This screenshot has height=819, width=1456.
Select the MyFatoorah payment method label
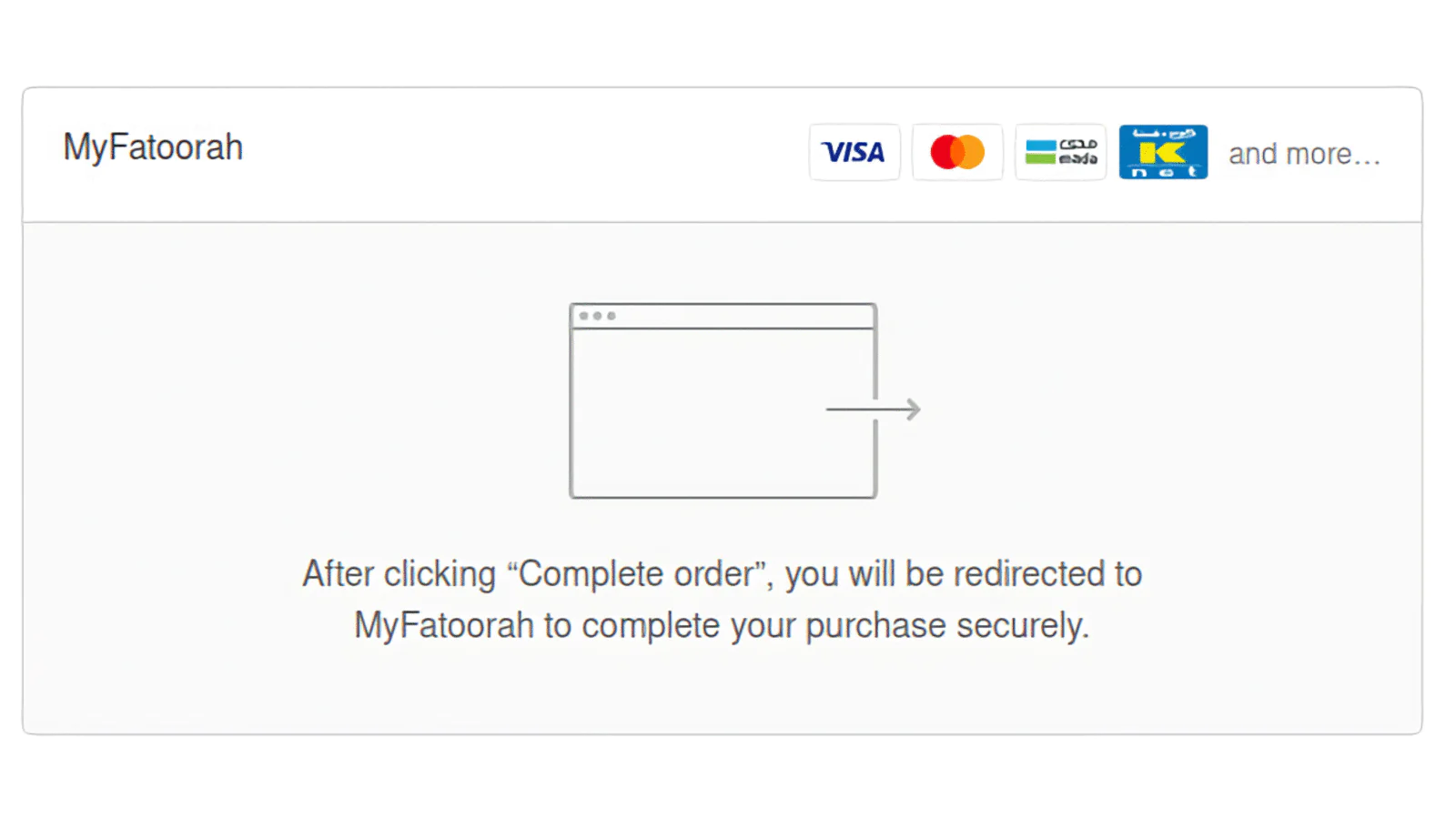click(153, 147)
